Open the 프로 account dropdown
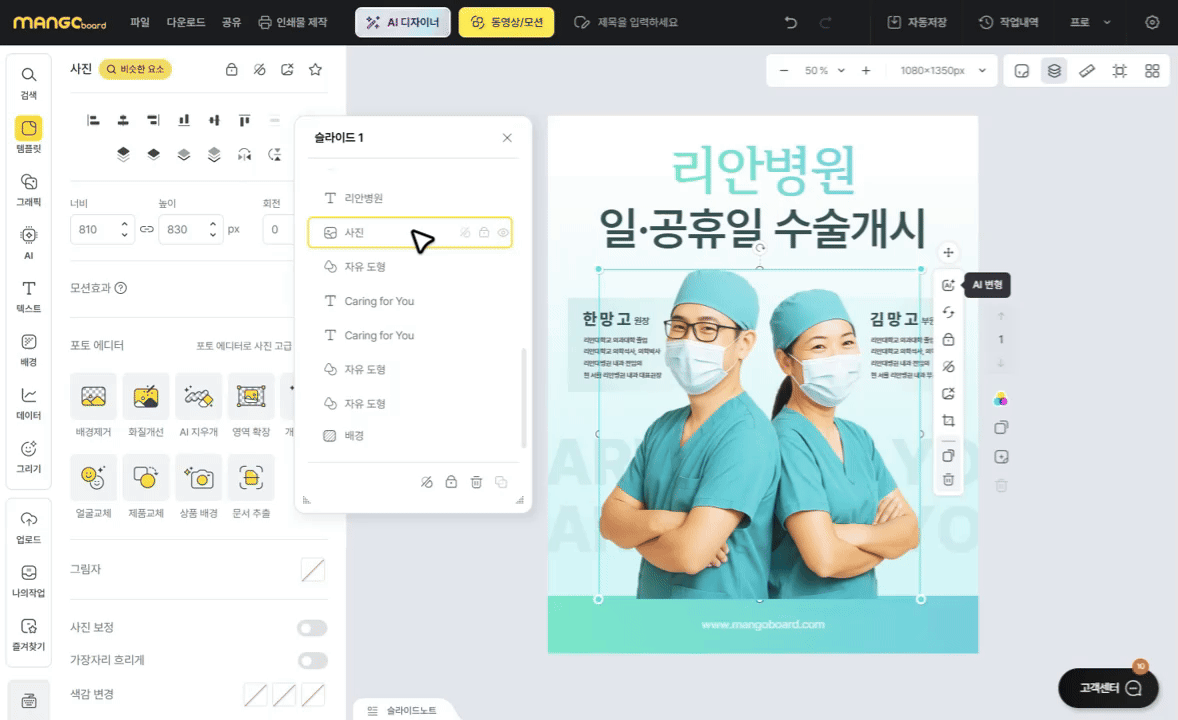This screenshot has height=720, width=1178. point(1090,22)
